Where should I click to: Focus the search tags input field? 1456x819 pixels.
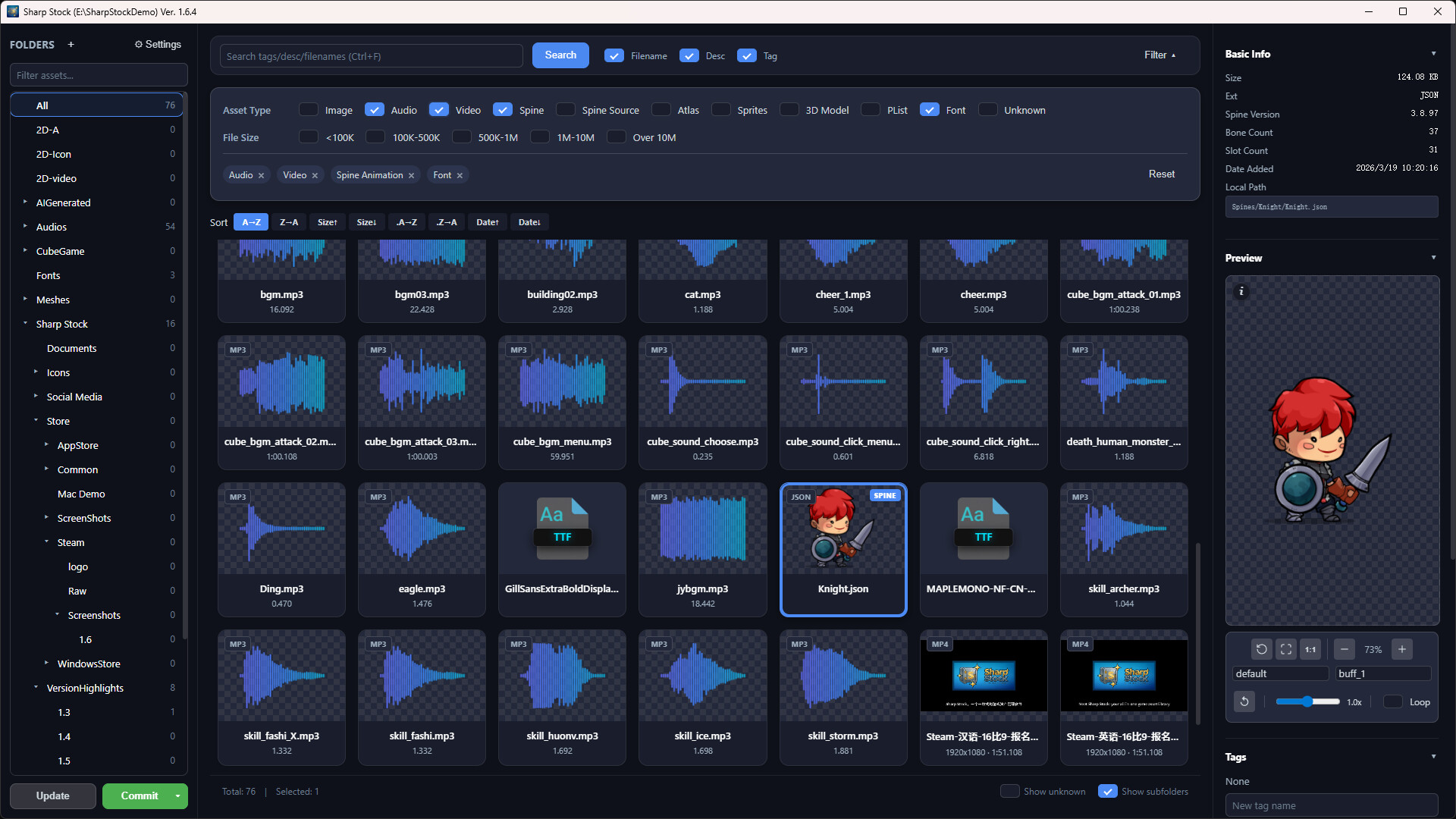pyautogui.click(x=372, y=56)
